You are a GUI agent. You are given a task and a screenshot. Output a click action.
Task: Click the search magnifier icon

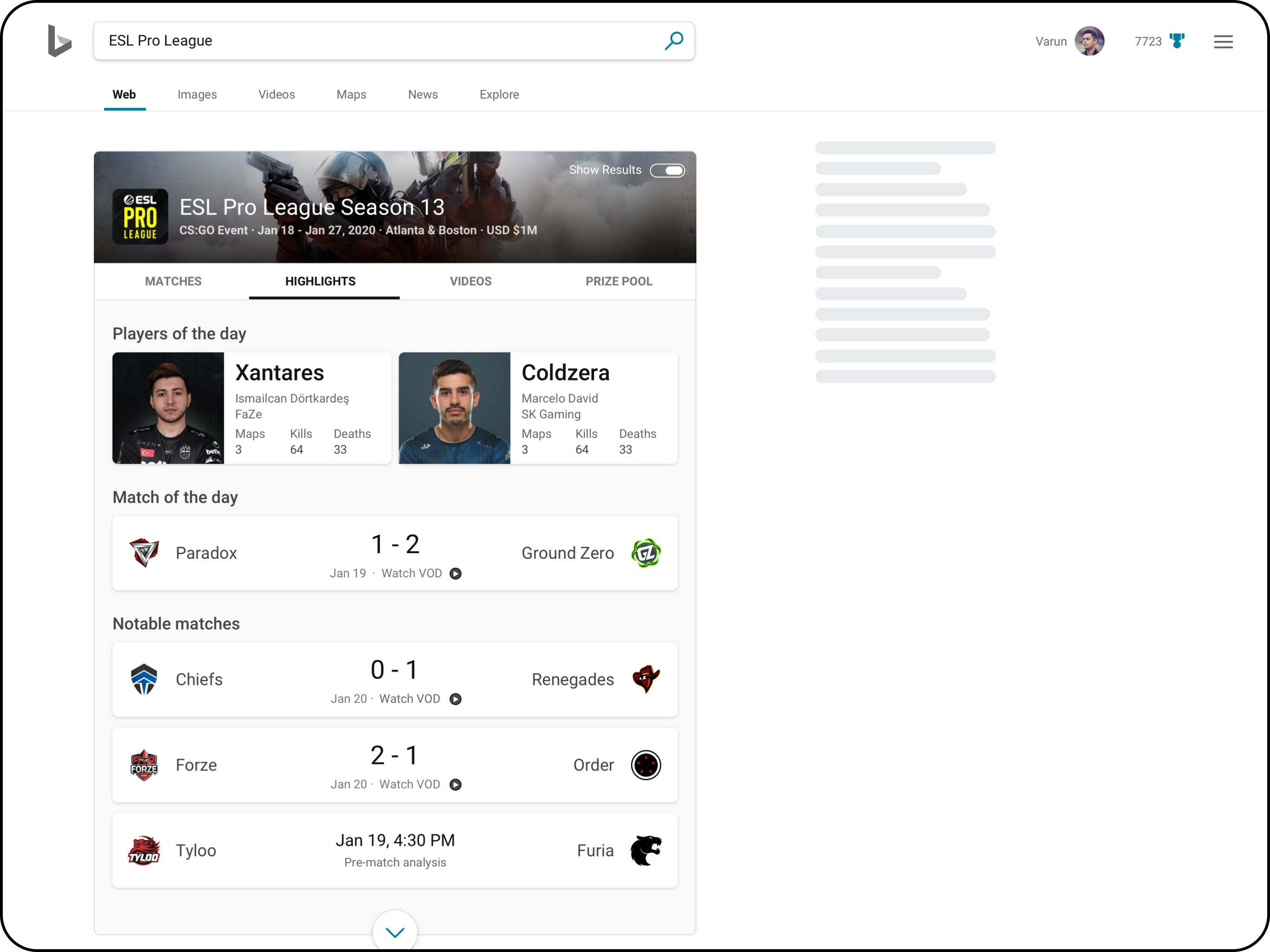[x=674, y=41]
